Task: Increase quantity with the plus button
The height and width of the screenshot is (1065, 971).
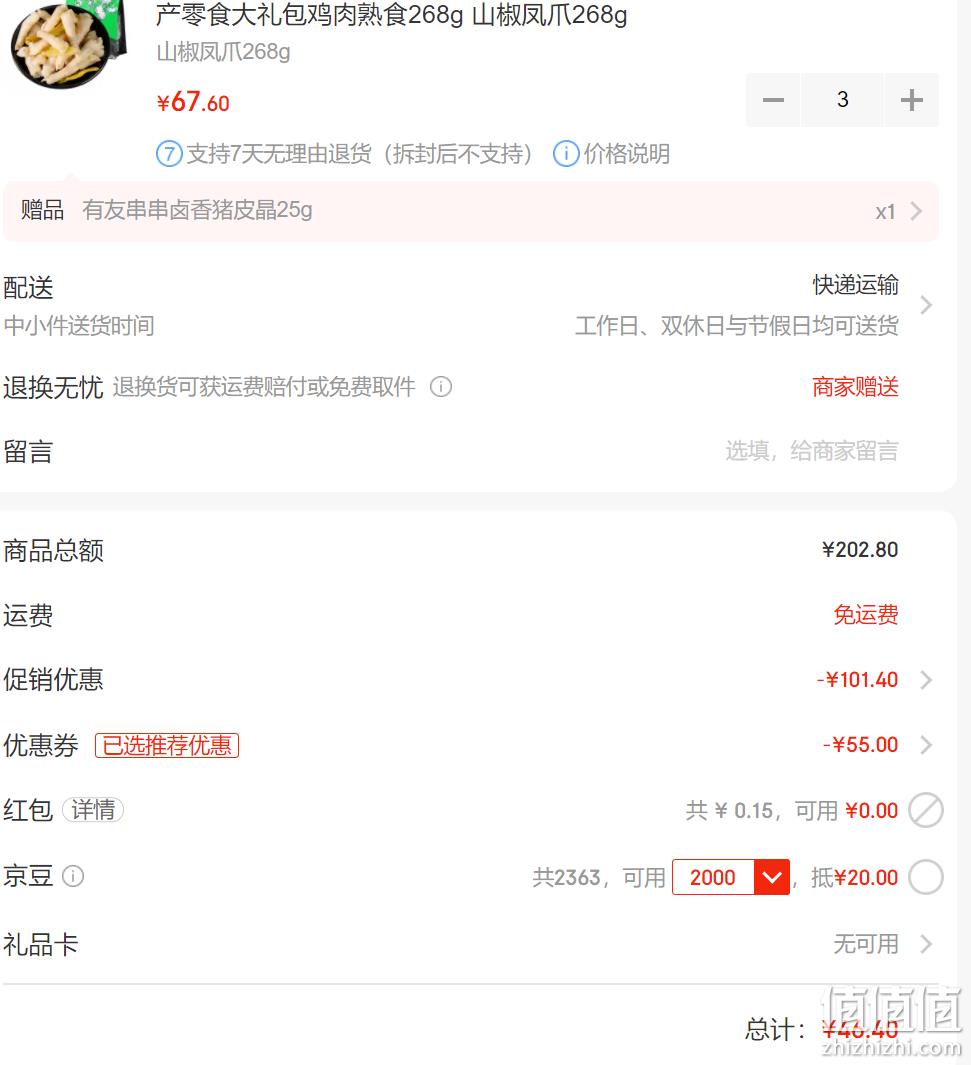Action: (x=911, y=100)
